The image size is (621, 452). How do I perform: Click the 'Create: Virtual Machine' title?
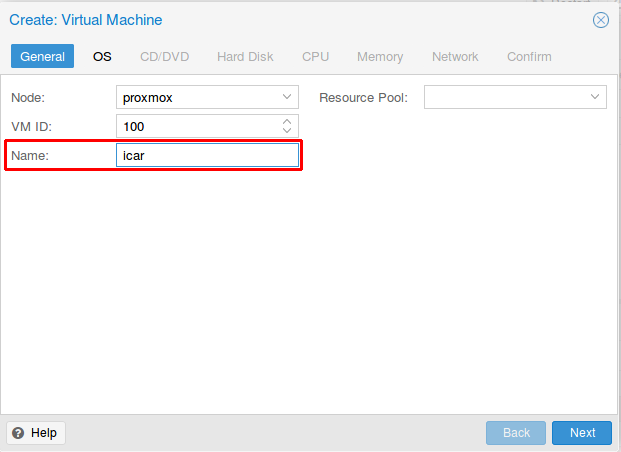pos(86,20)
